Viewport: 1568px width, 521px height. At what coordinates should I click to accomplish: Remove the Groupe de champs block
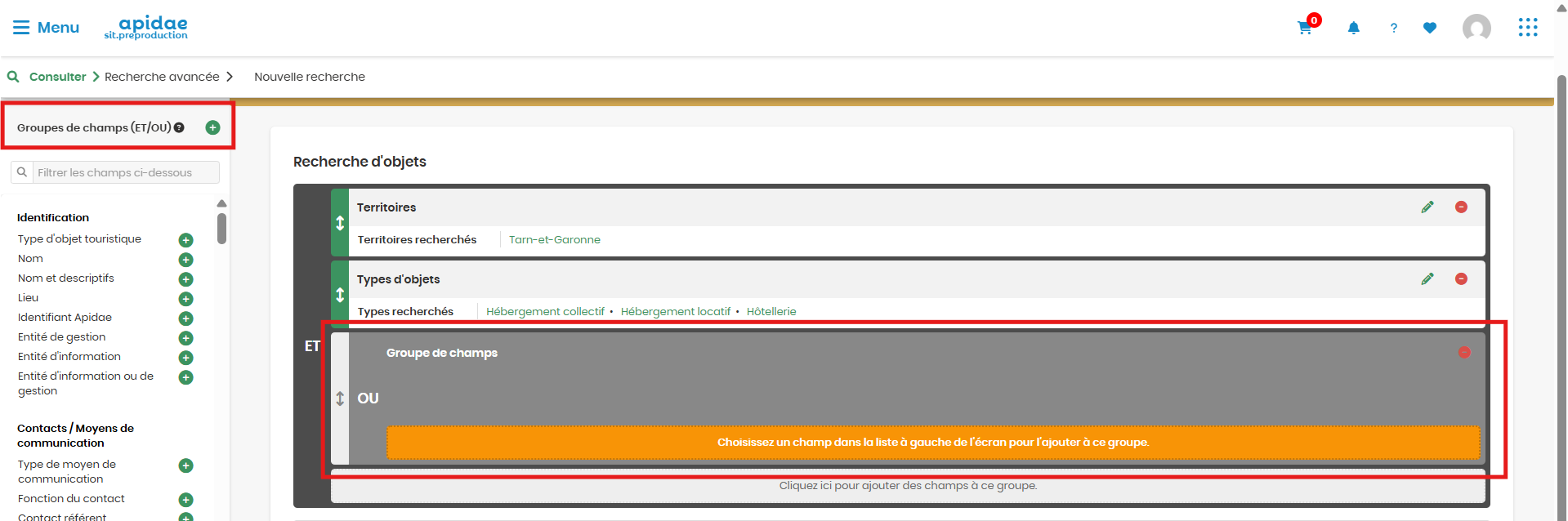[1464, 352]
